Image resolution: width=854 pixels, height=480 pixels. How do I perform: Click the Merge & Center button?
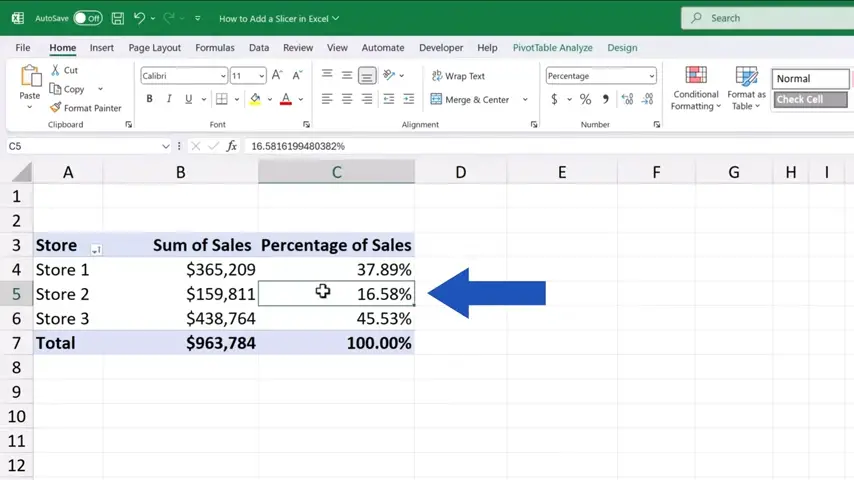(x=470, y=99)
